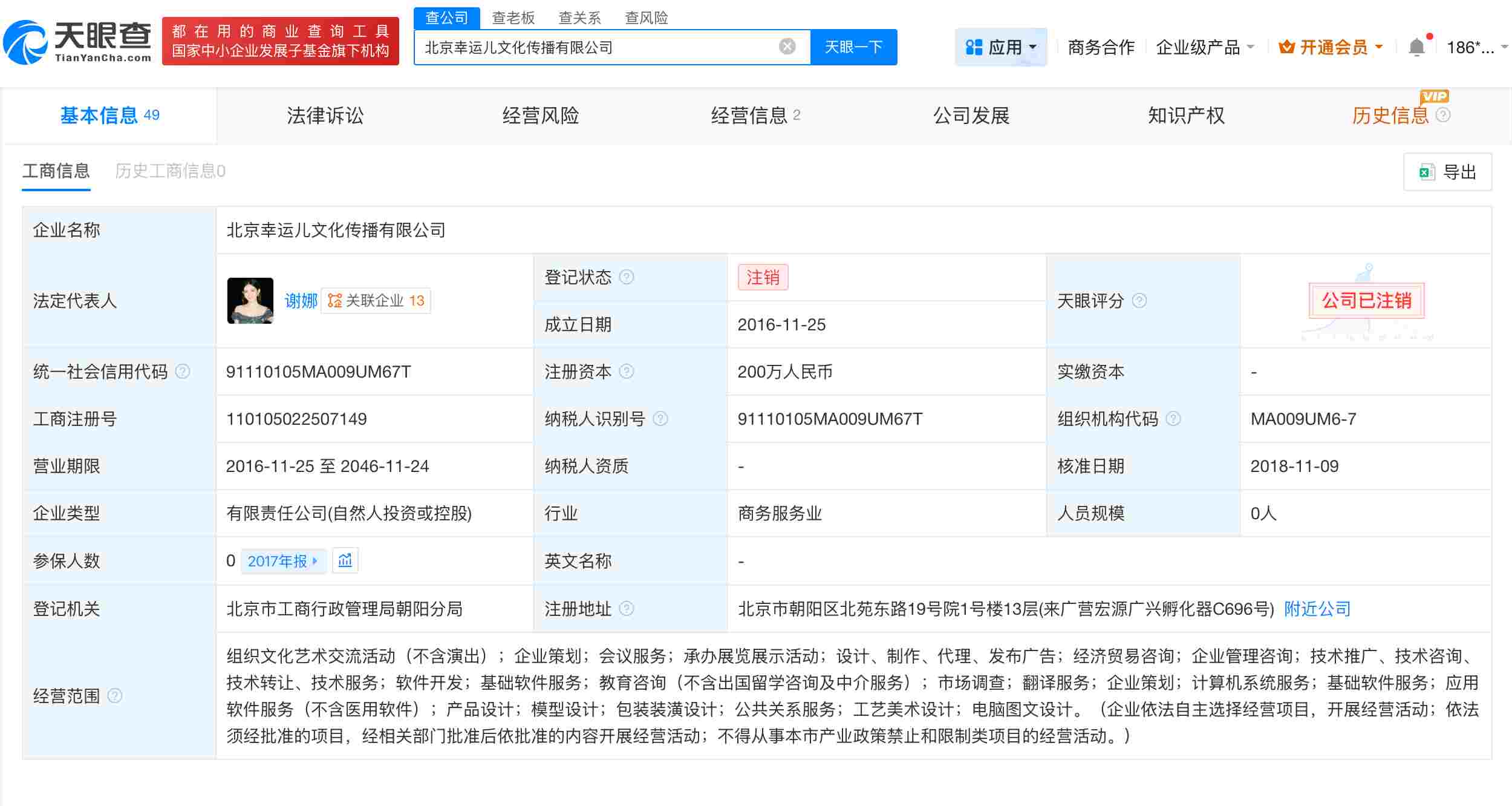Click the help icon next to 登记状态
The image size is (1512, 806).
(628, 278)
